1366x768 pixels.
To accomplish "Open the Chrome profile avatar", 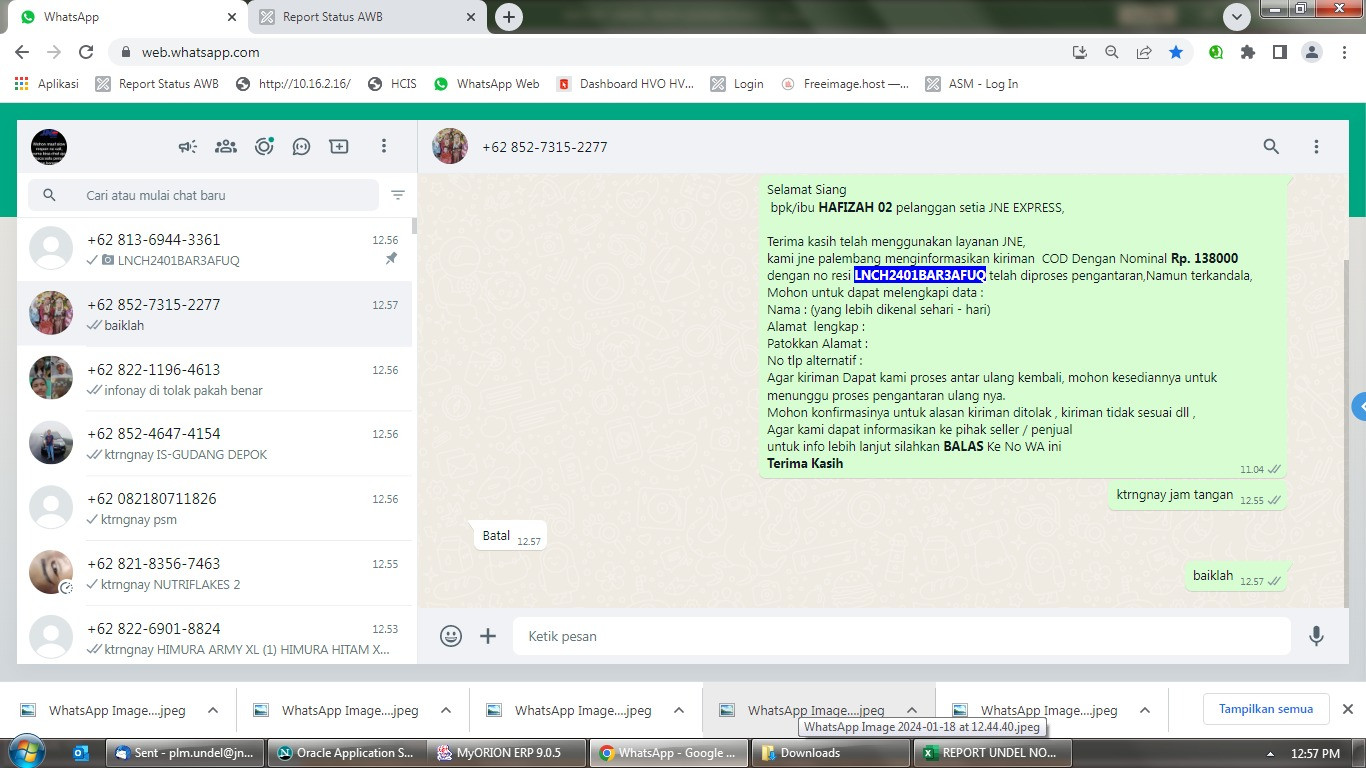I will pos(1312,52).
